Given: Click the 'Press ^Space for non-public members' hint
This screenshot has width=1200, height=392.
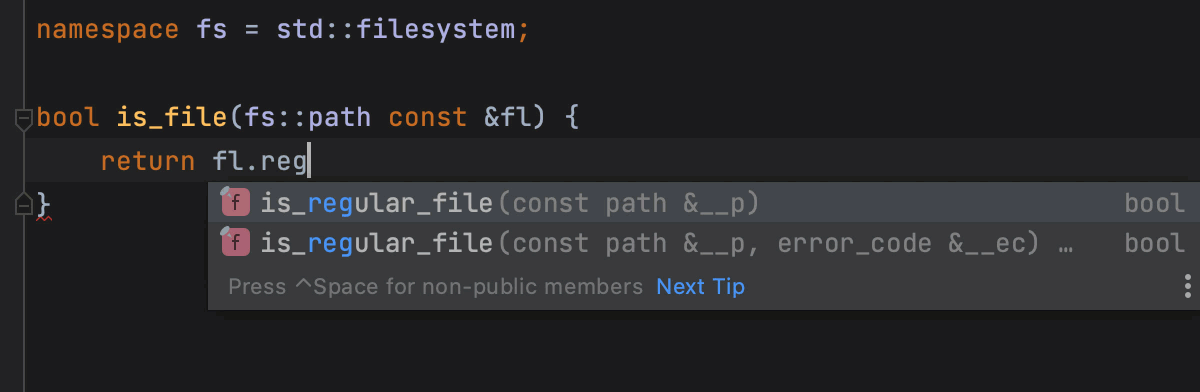Looking at the screenshot, I should click(x=436, y=287).
